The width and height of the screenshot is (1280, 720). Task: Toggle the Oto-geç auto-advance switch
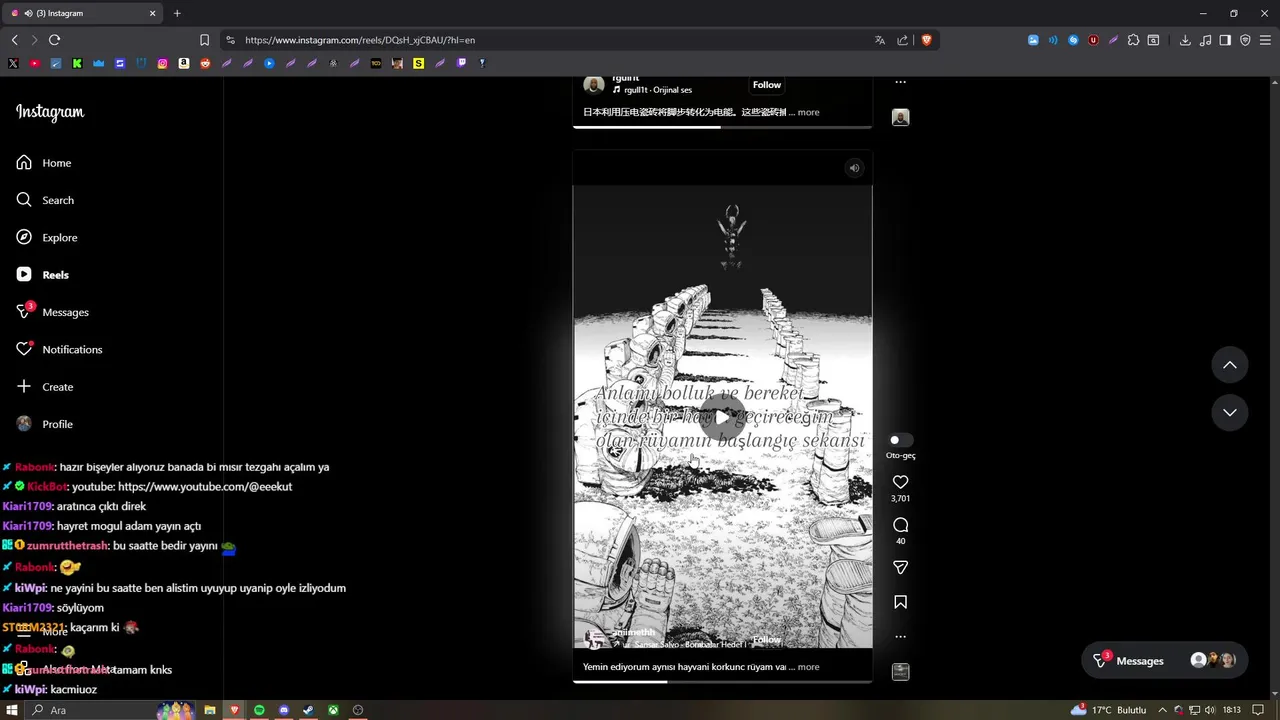click(x=900, y=440)
